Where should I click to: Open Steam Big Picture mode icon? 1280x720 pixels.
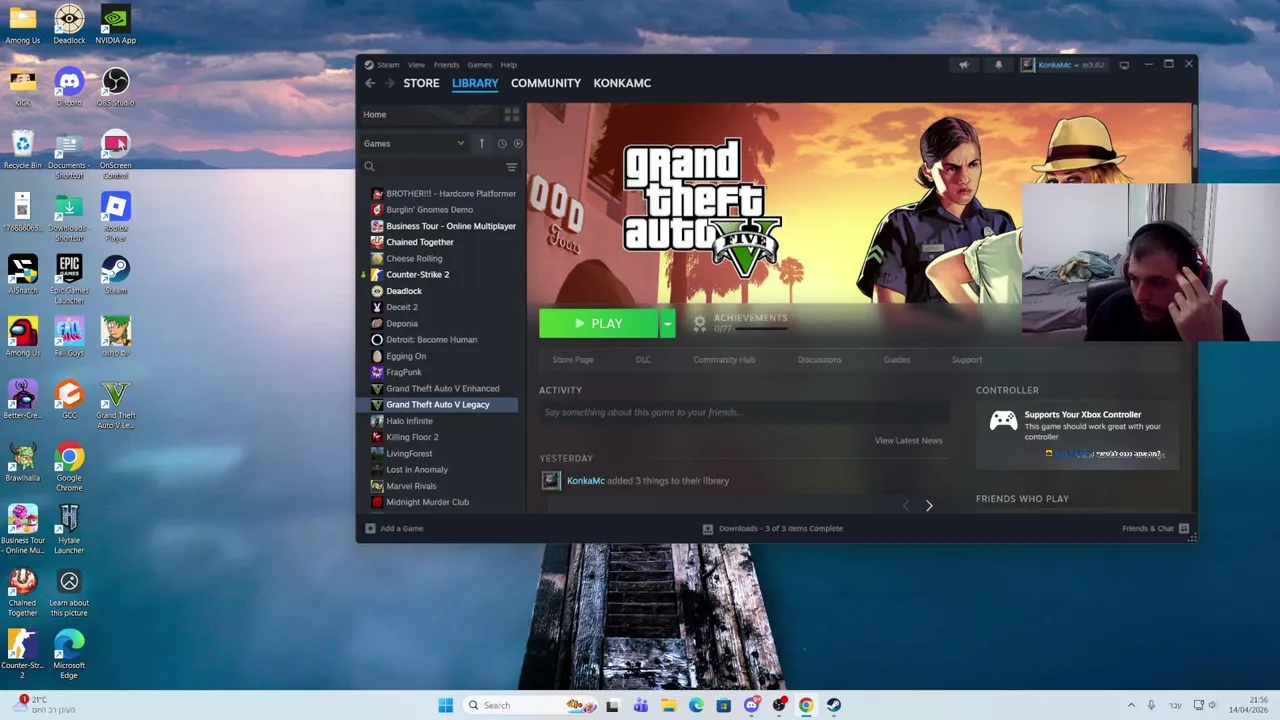[1124, 65]
